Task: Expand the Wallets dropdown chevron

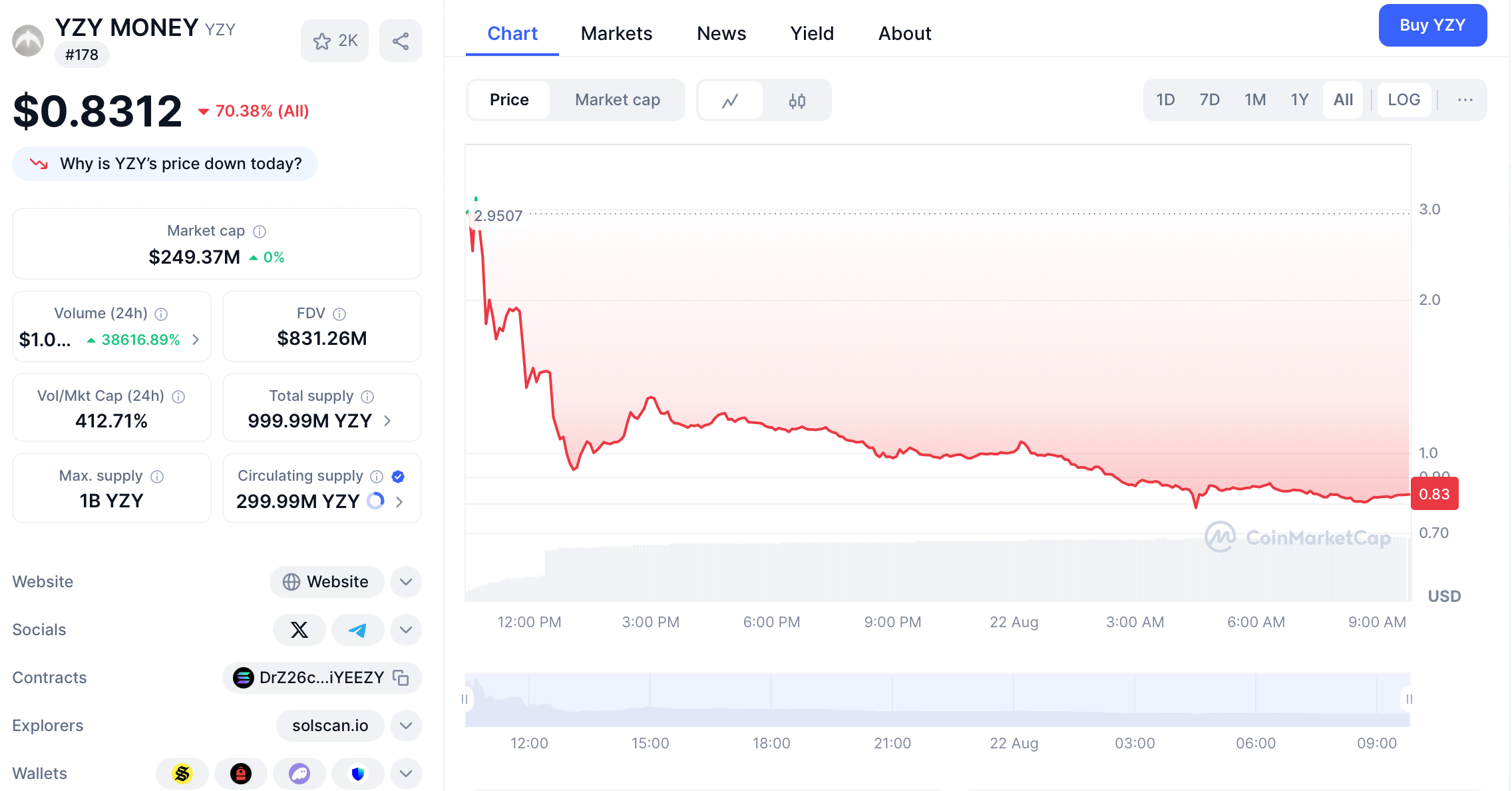Action: click(406, 774)
